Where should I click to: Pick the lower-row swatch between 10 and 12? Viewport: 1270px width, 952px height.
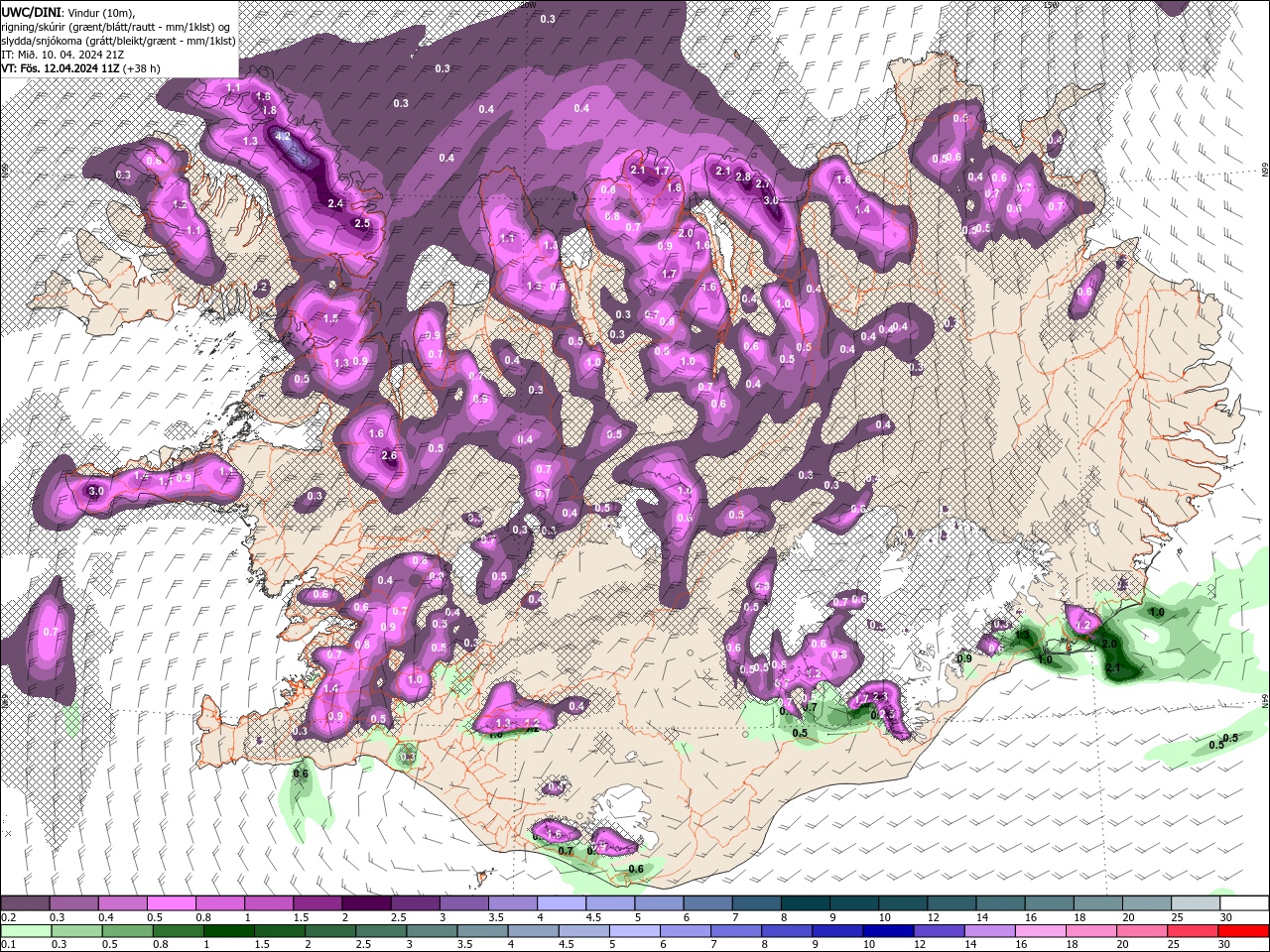(x=888, y=931)
